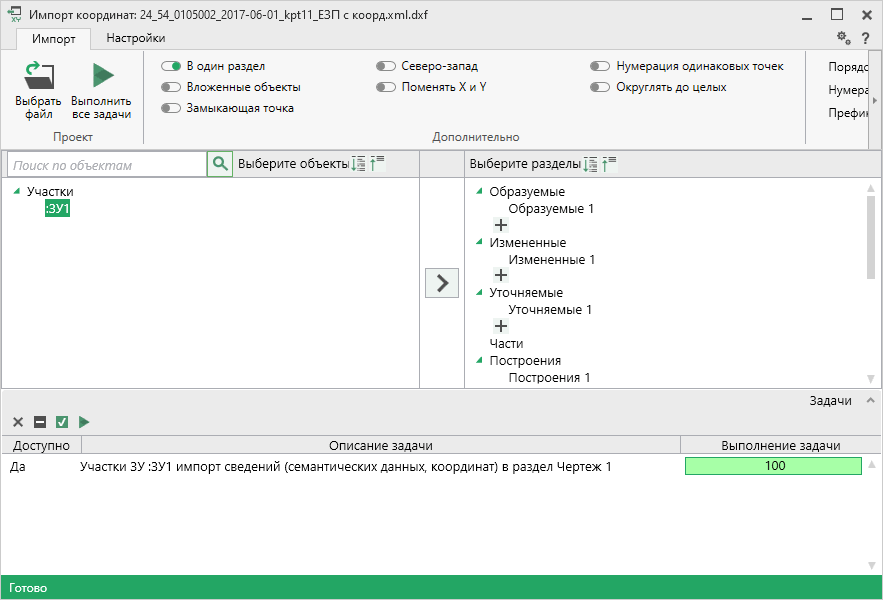
Task: Click the Поиск по объектам search field
Action: tap(105, 165)
